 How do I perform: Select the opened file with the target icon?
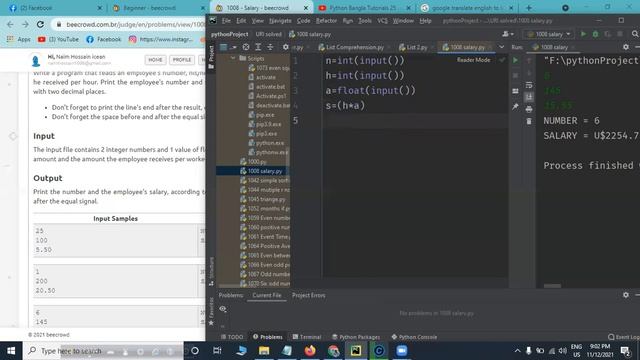point(246,47)
